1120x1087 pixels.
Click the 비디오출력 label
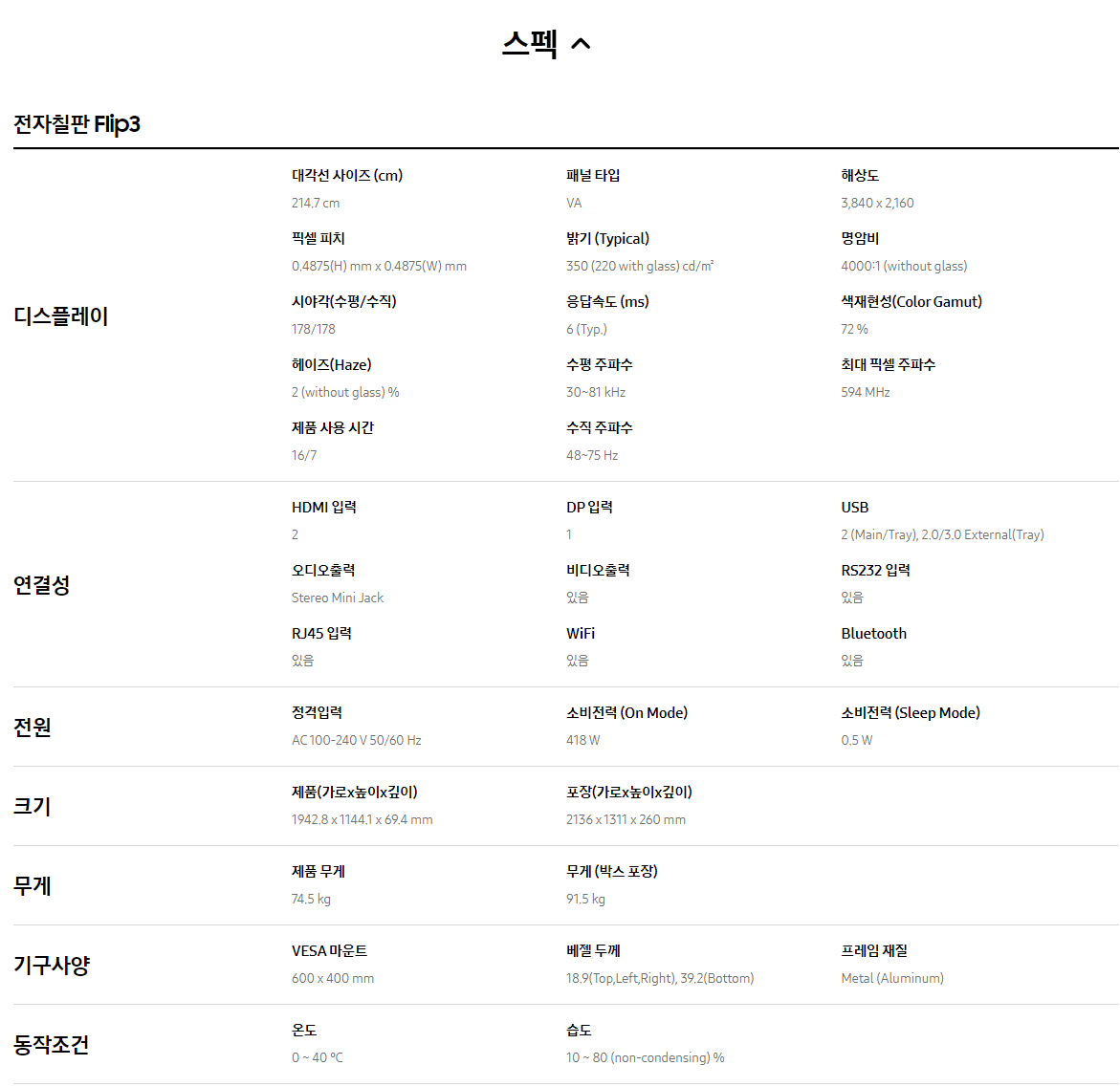tap(599, 570)
